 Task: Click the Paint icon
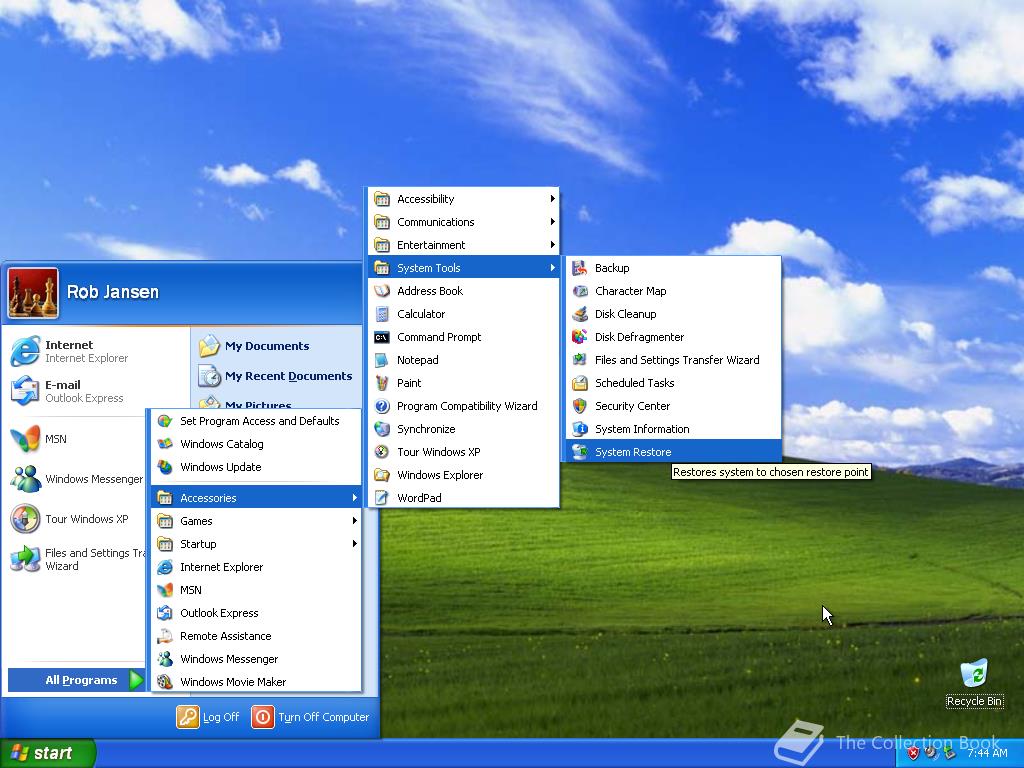pyautogui.click(x=381, y=383)
